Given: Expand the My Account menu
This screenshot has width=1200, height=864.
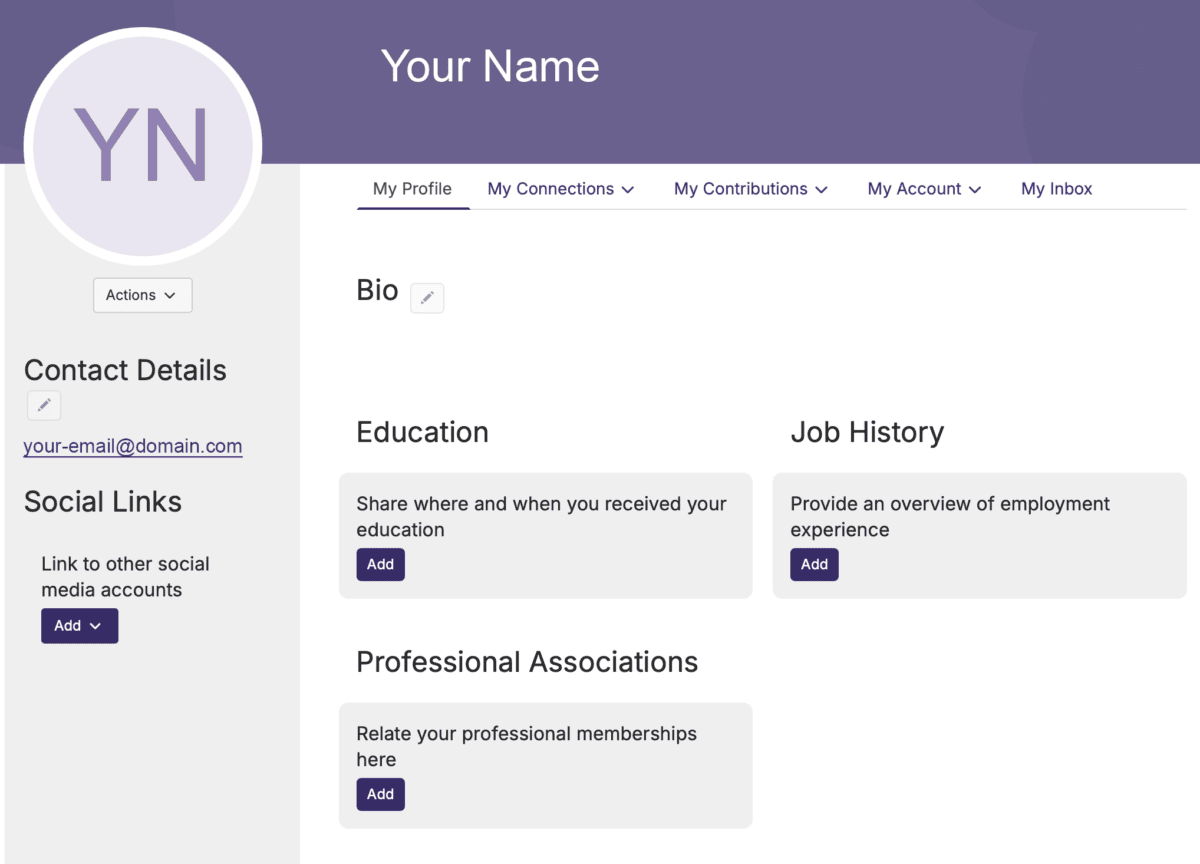Looking at the screenshot, I should 925,189.
